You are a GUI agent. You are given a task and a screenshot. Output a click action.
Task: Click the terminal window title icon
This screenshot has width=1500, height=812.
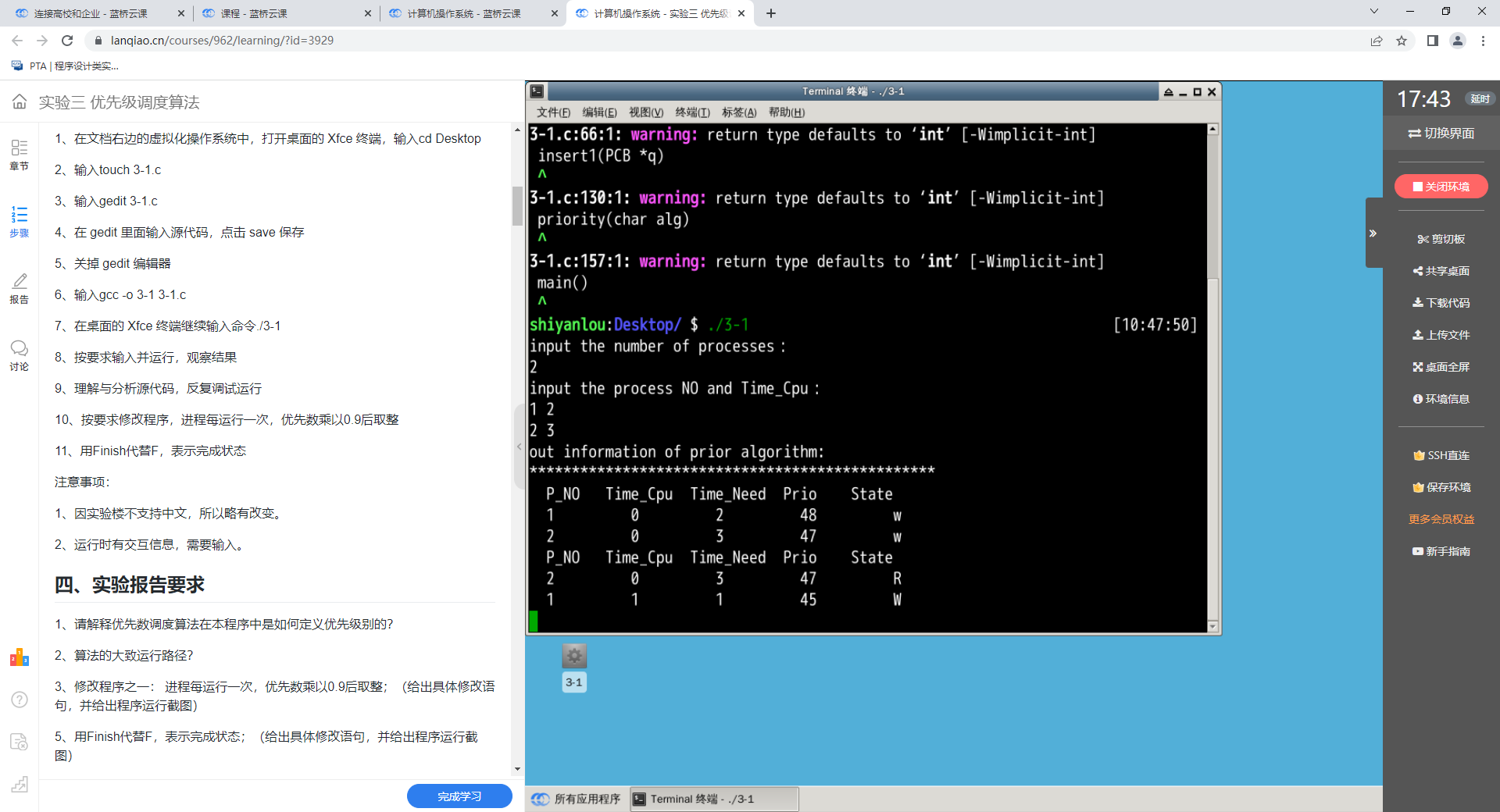pos(537,91)
